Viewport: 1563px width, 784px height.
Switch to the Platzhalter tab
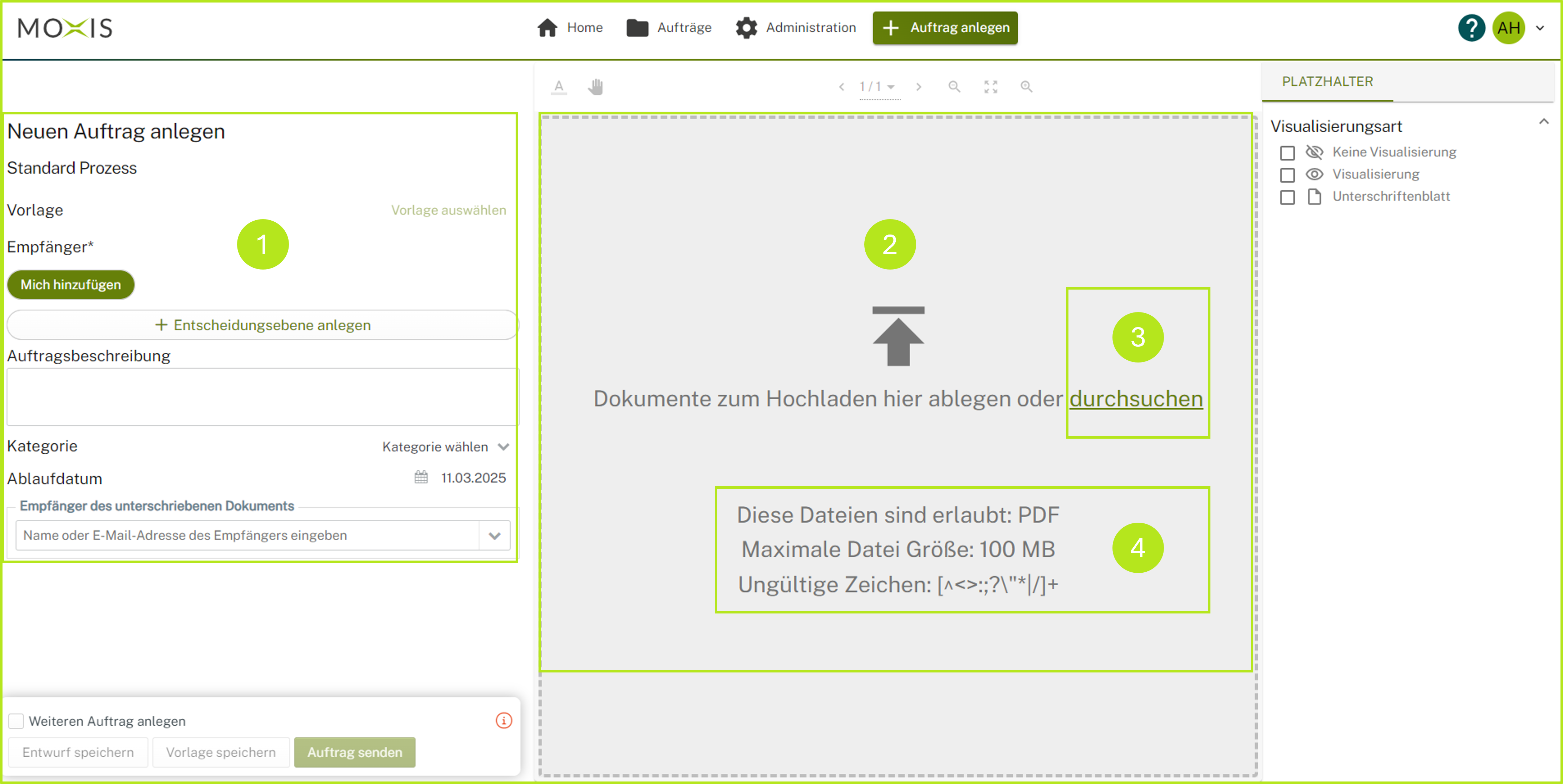[x=1327, y=81]
